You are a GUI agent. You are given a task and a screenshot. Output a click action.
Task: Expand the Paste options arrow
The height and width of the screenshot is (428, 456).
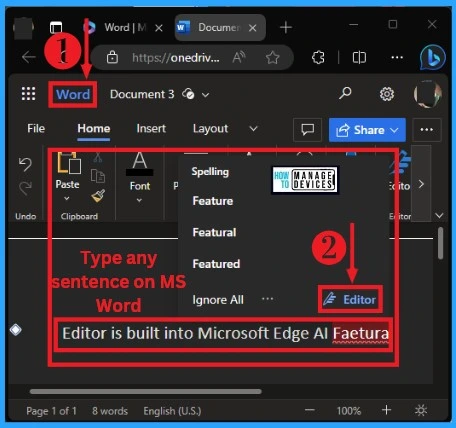click(67, 198)
